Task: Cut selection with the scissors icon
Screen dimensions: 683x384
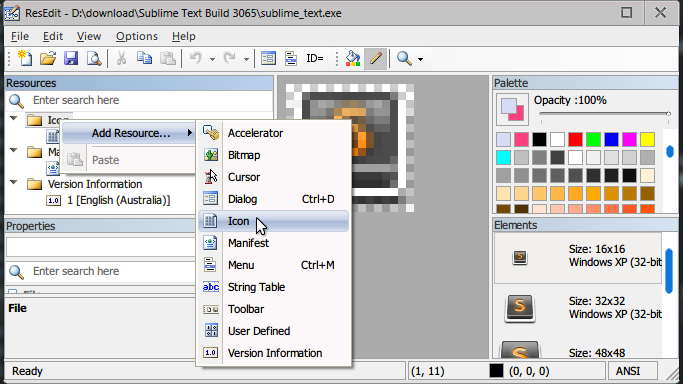Action: tap(122, 58)
